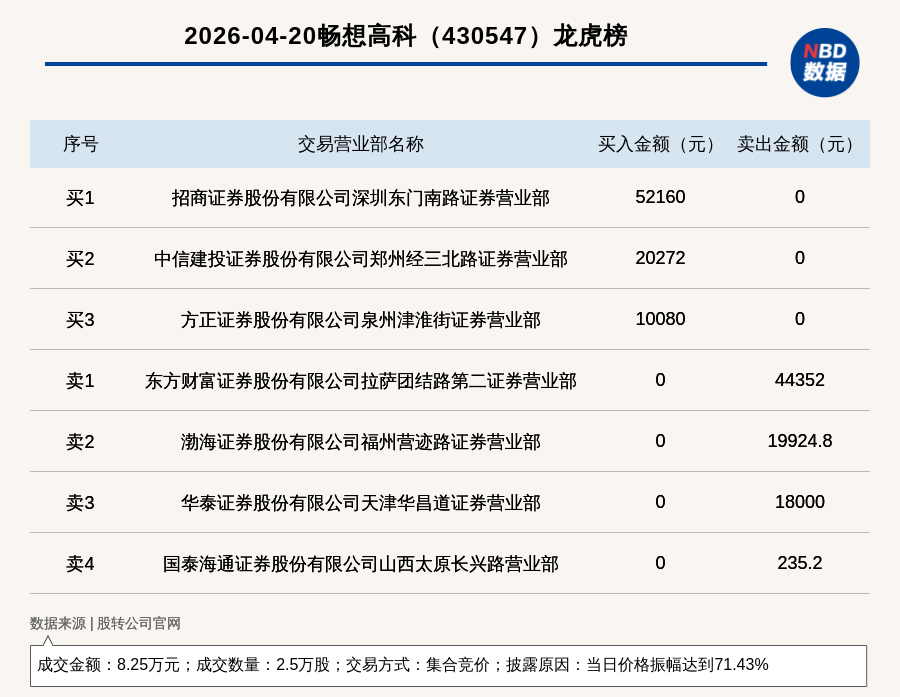Select the 买1 row label

(x=80, y=198)
